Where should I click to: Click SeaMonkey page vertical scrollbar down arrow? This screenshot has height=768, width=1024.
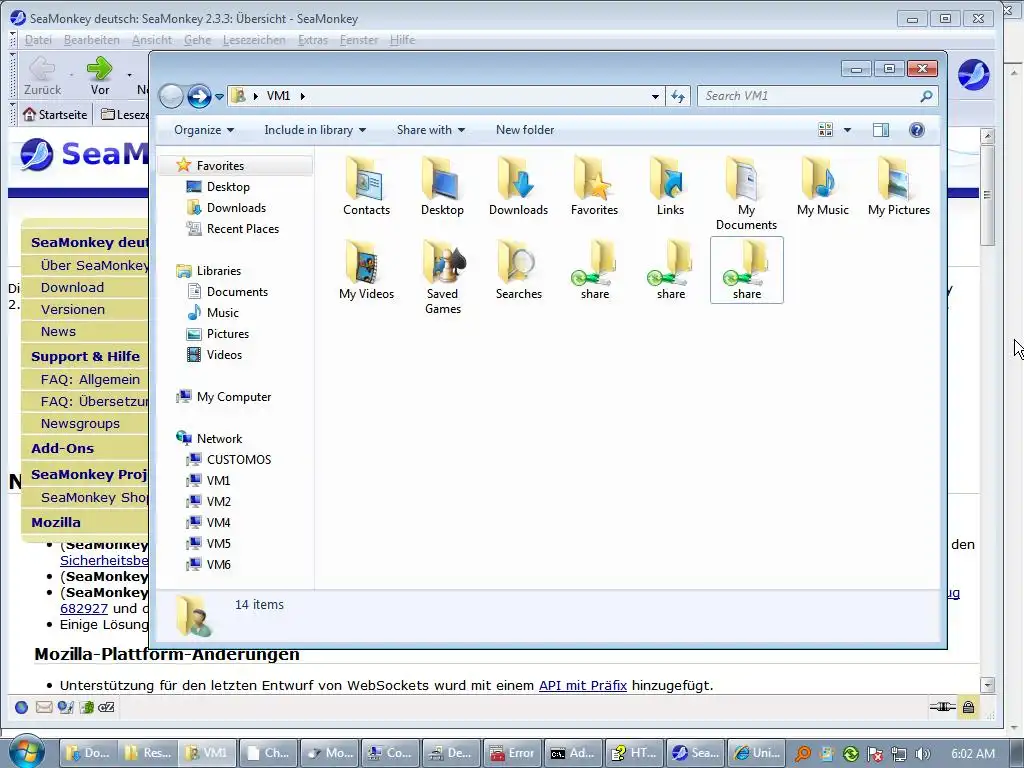tap(987, 685)
